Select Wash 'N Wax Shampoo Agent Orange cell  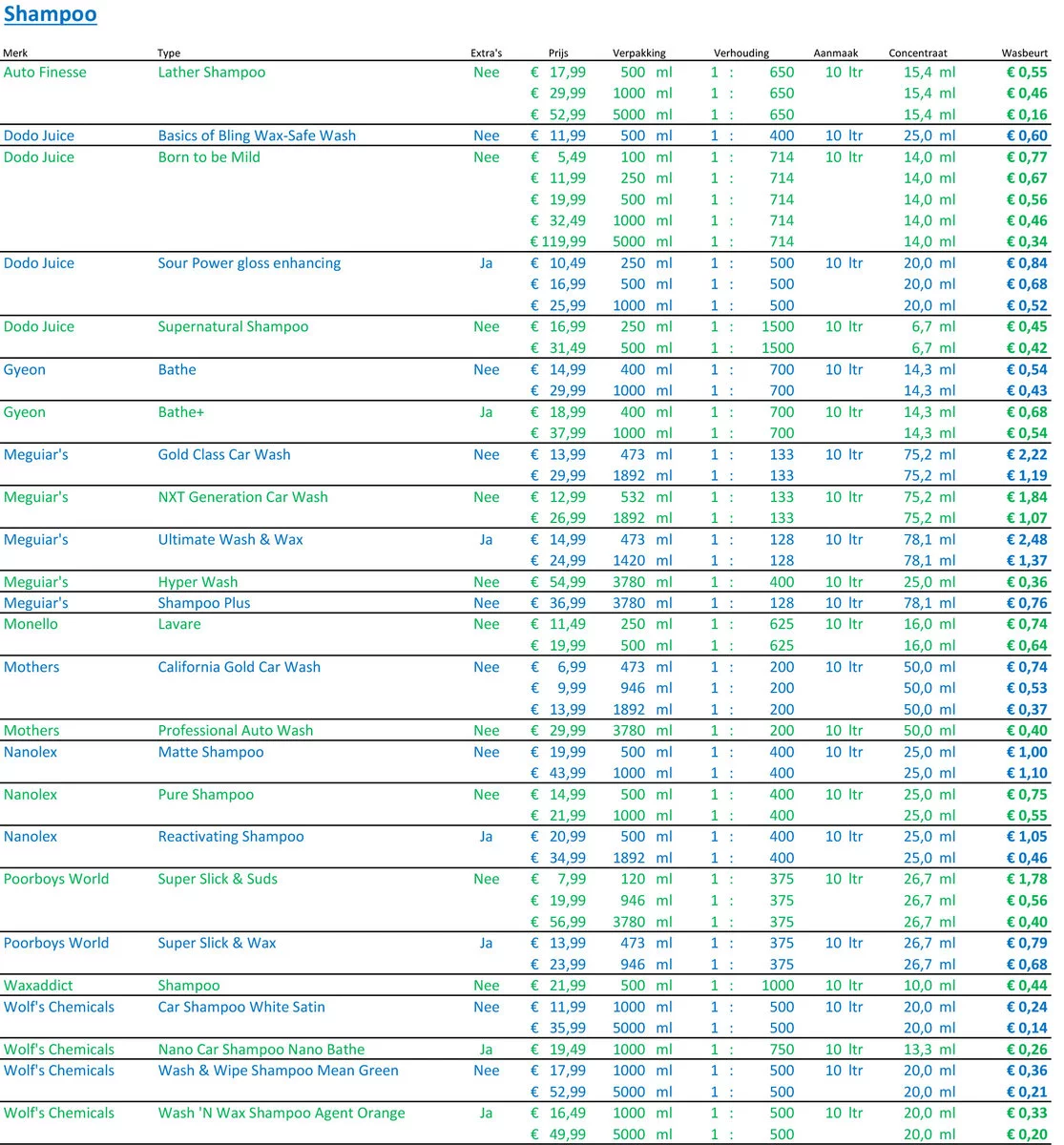coord(282,1113)
